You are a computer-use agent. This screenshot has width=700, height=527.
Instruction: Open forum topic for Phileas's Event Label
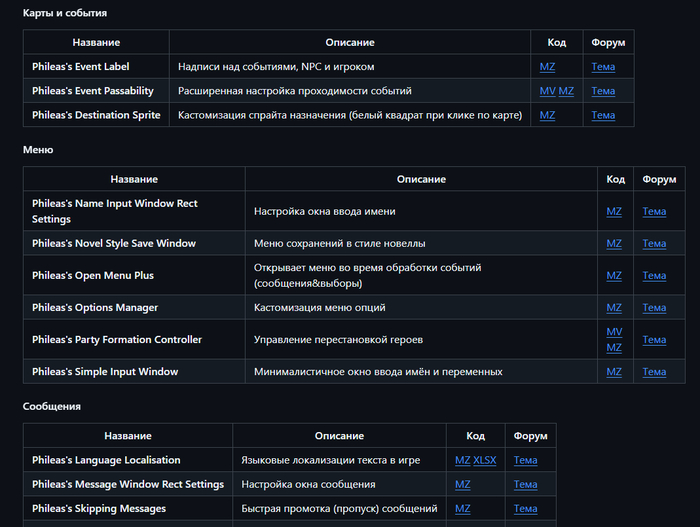(x=603, y=67)
